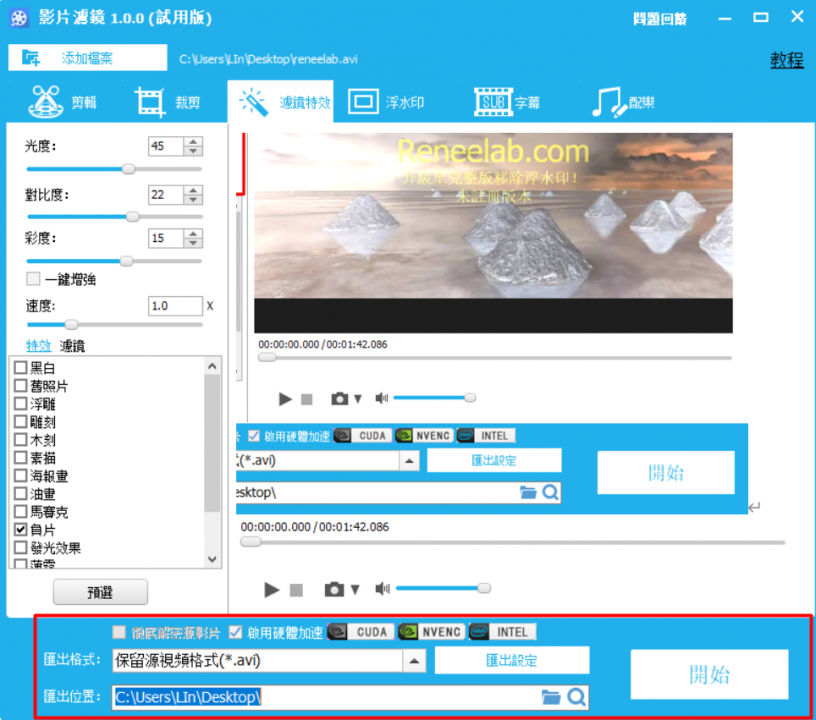Click the 彩度 saturation slider handle
The height and width of the screenshot is (720, 816).
pos(126,261)
